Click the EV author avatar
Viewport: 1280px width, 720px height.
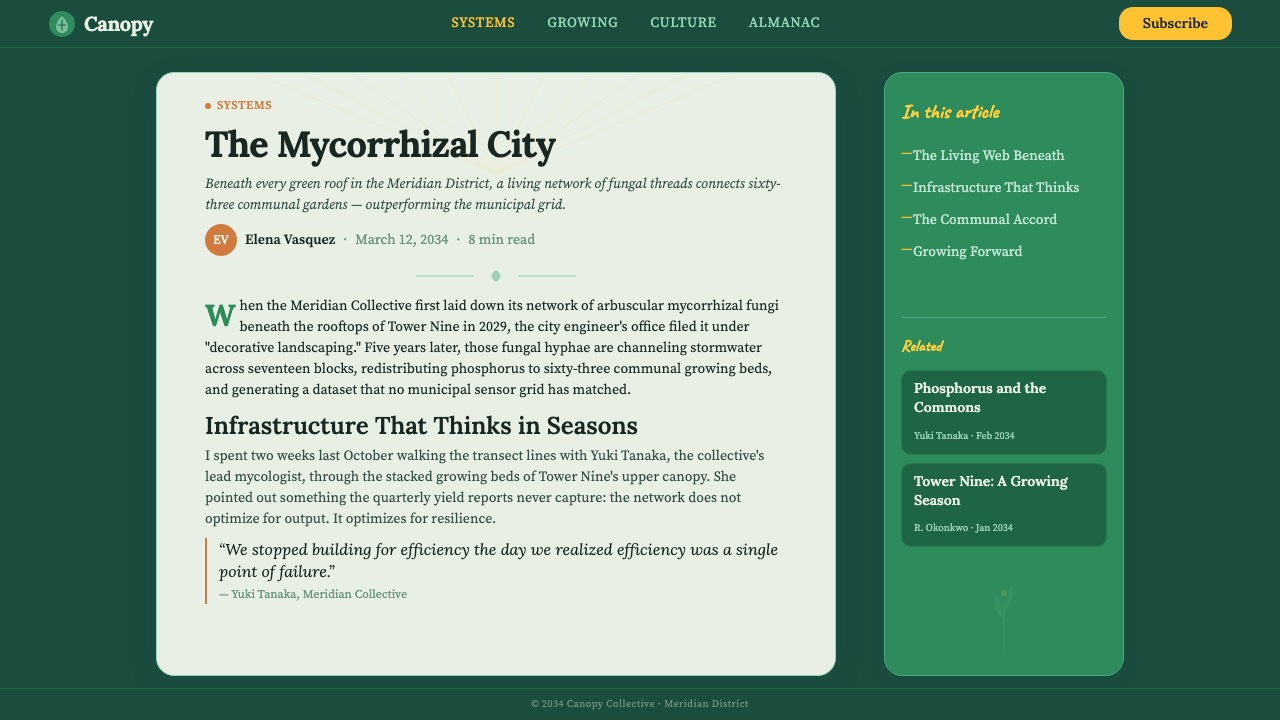pyautogui.click(x=221, y=240)
